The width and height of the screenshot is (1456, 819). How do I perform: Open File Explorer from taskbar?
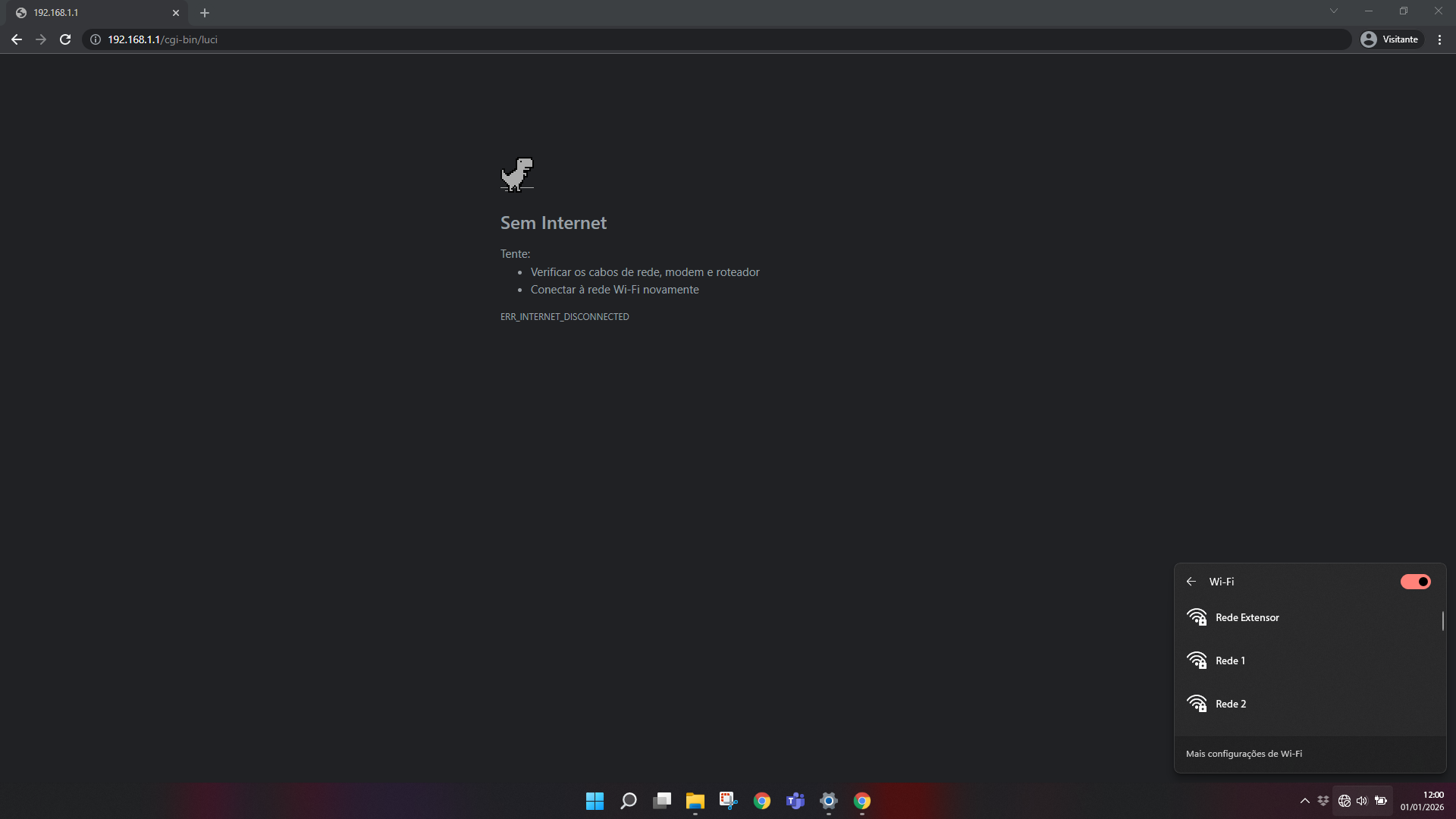pos(695,801)
